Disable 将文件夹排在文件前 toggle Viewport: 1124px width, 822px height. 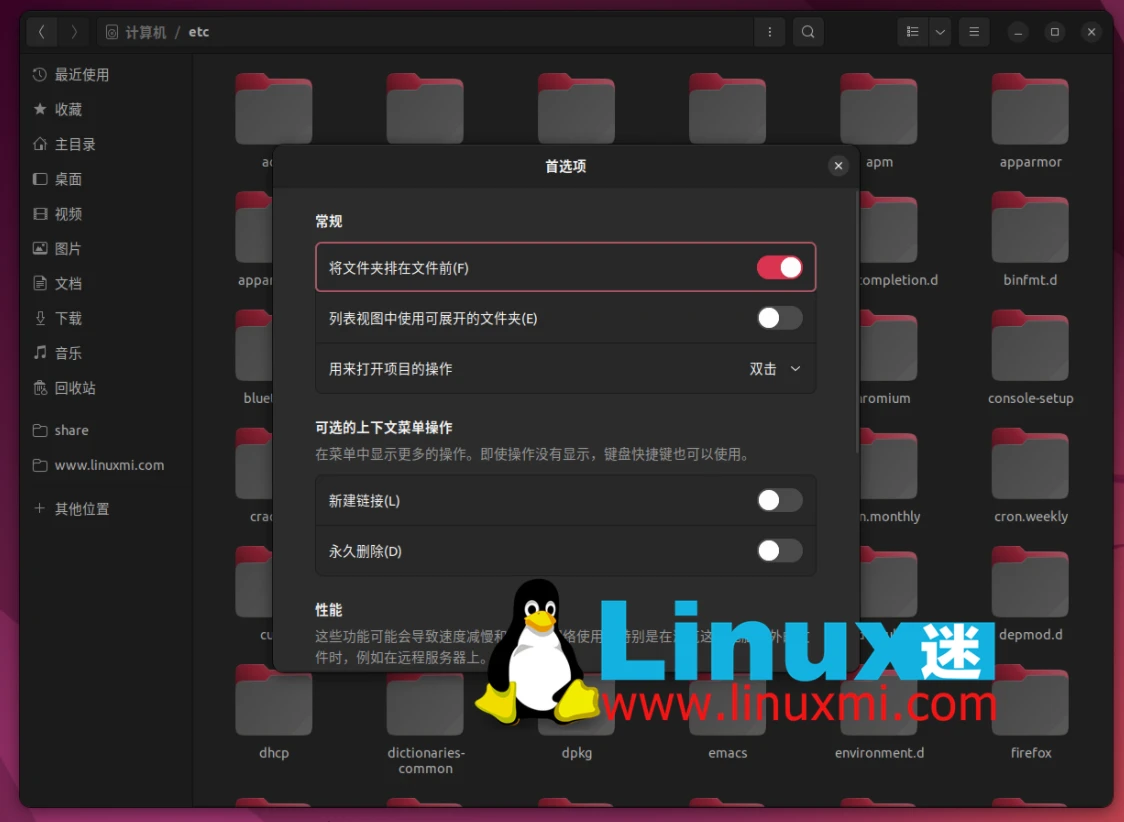click(779, 267)
